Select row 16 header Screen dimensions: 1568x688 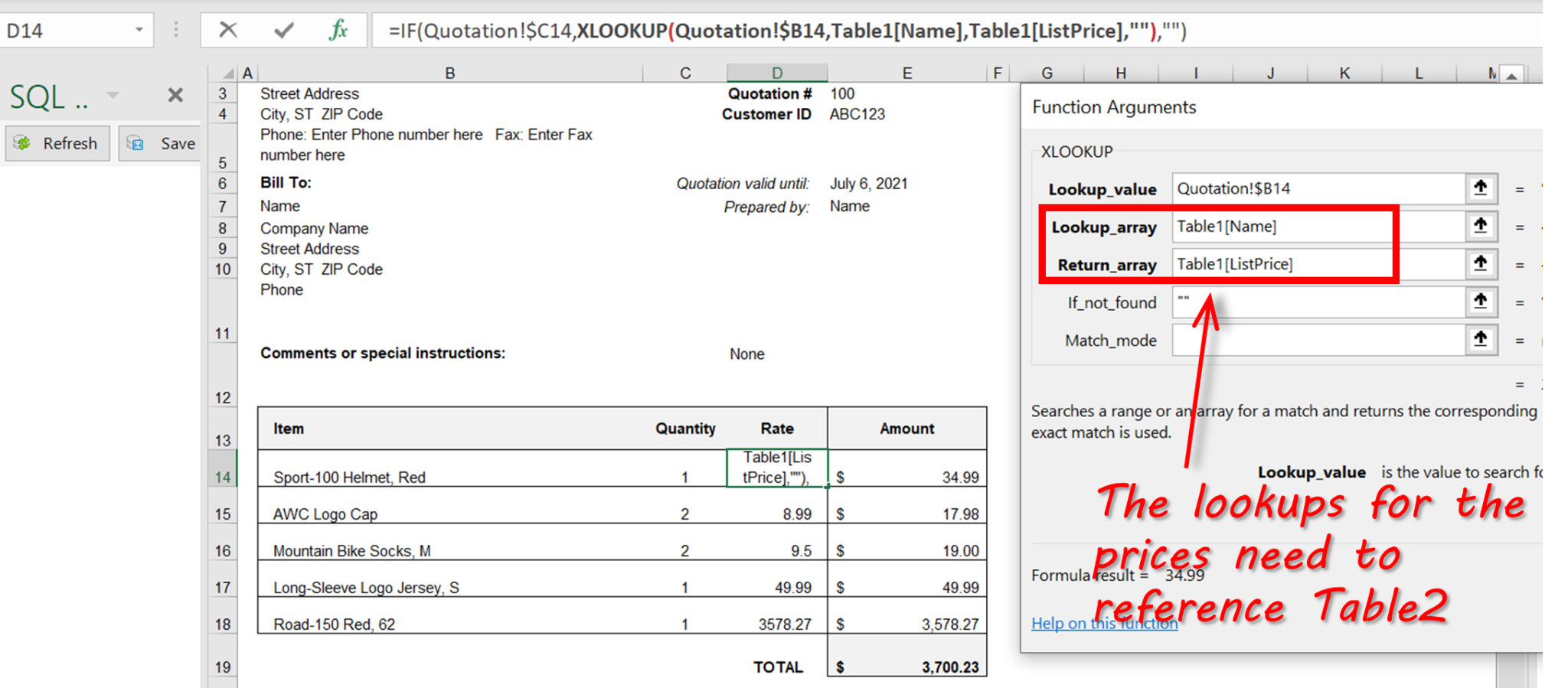coord(223,550)
